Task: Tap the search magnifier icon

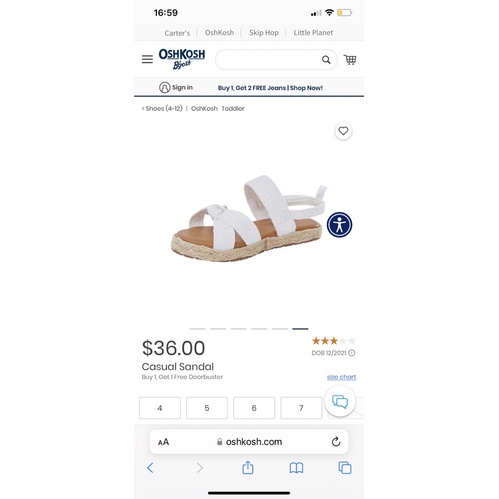Action: click(326, 60)
